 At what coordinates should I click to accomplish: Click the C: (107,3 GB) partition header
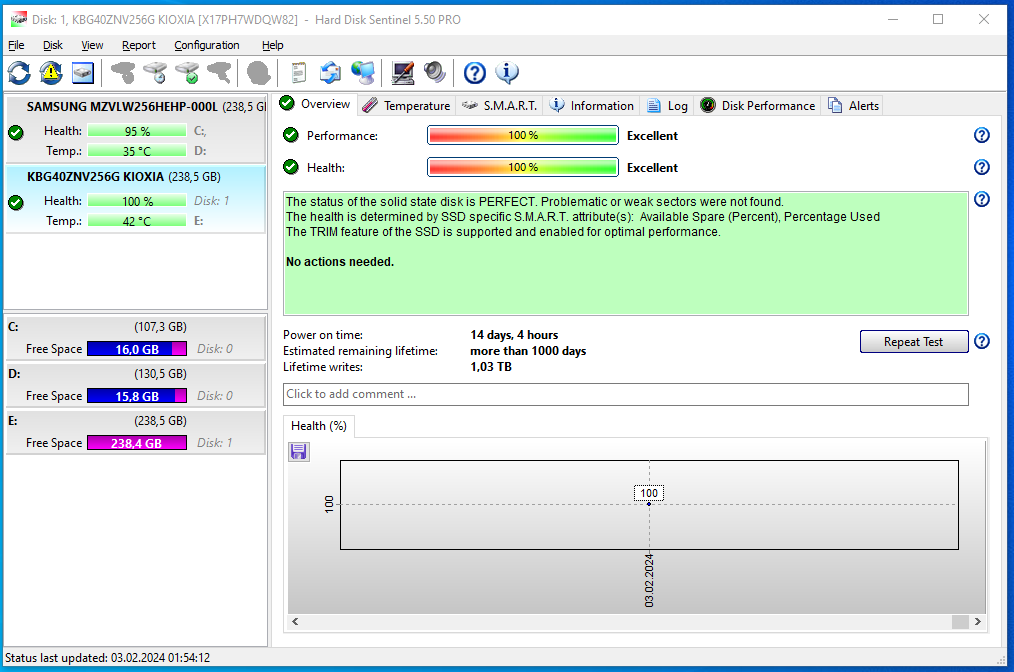click(x=136, y=327)
